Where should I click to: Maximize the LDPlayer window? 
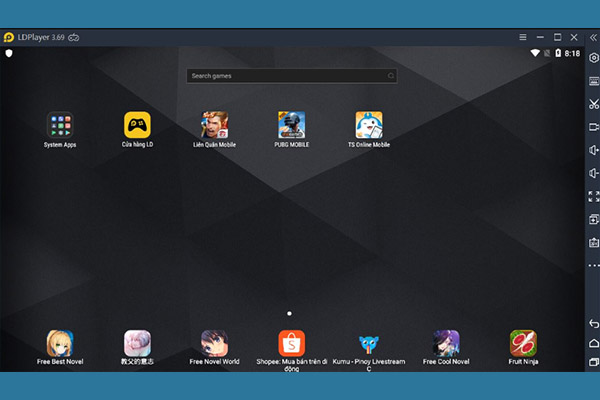(558, 37)
